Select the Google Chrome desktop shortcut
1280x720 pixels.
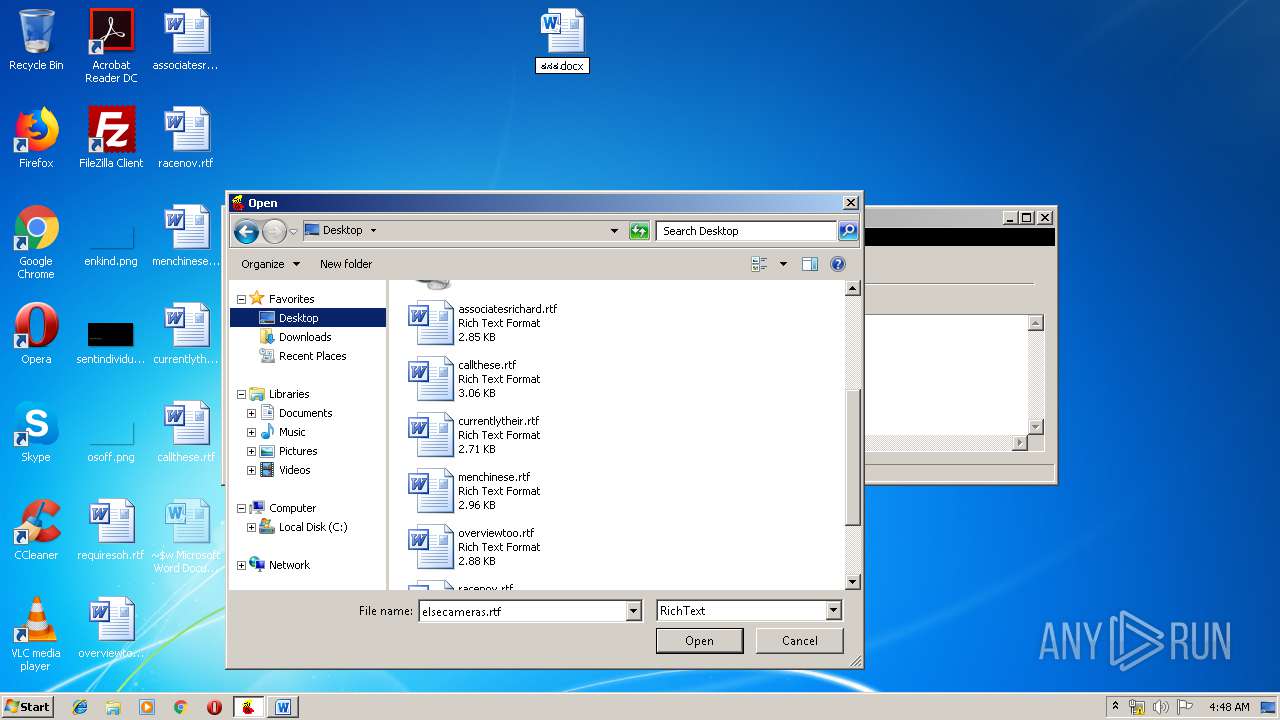pos(36,242)
